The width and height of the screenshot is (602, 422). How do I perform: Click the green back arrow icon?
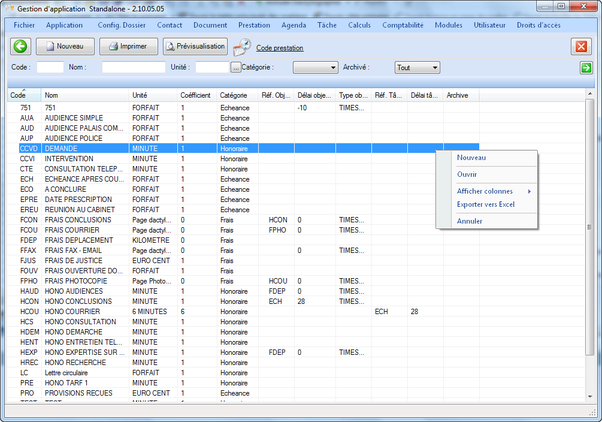tap(21, 46)
